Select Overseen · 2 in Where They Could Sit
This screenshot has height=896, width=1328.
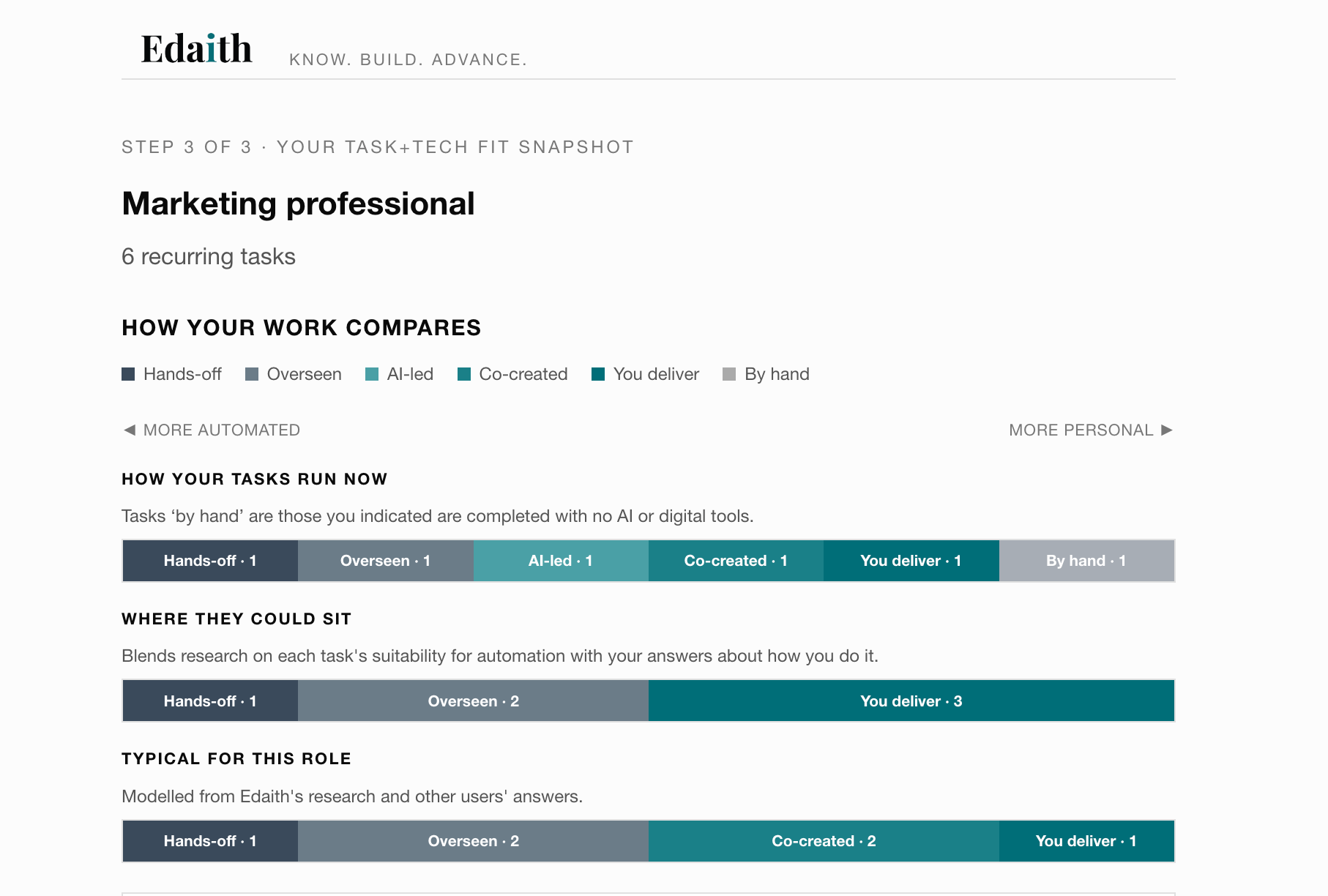473,701
